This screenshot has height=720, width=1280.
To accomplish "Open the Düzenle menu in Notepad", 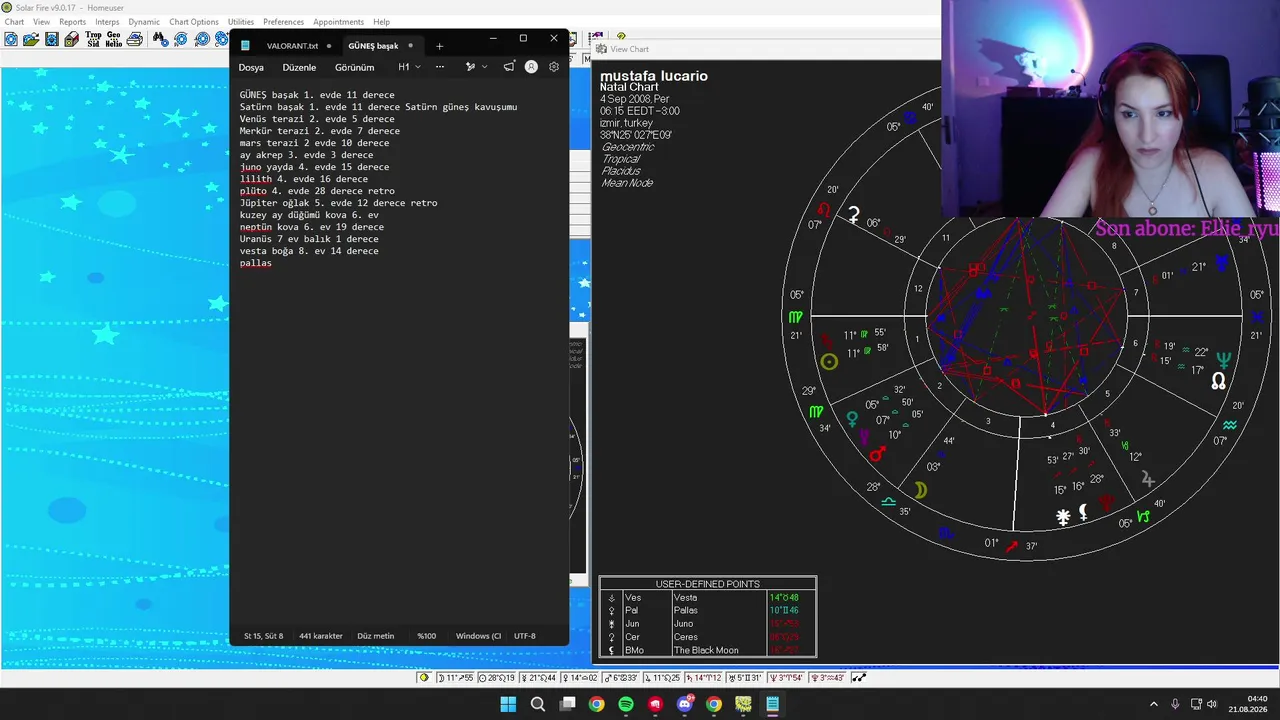I will pyautogui.click(x=299, y=67).
